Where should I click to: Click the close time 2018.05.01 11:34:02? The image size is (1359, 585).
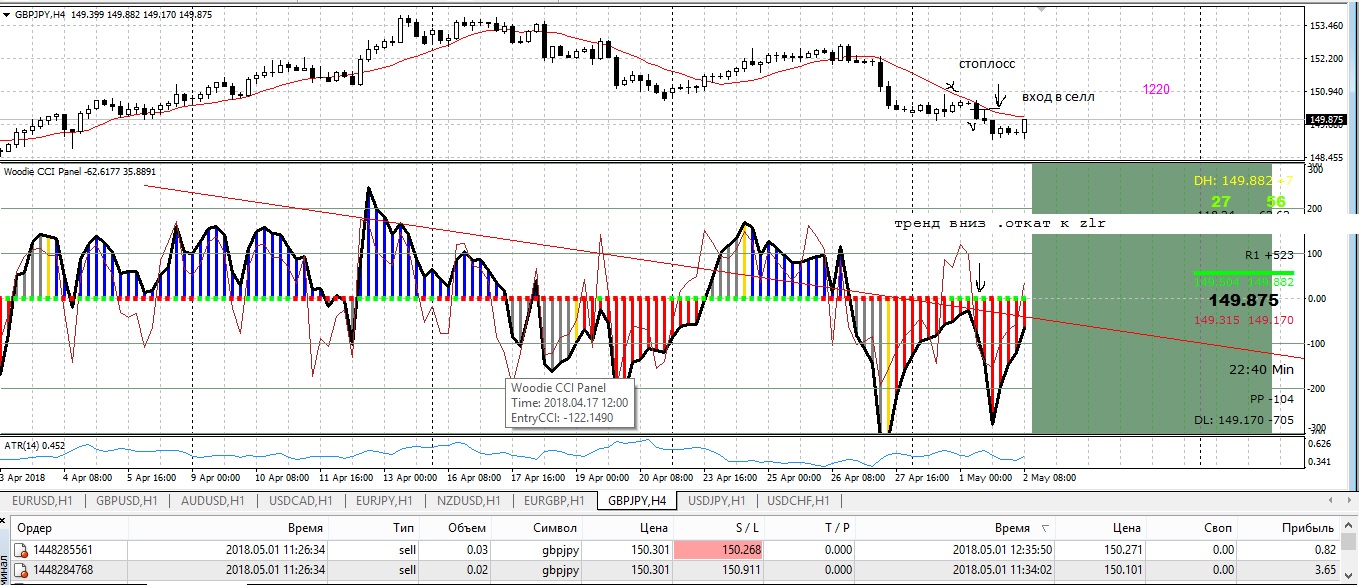(1001, 570)
